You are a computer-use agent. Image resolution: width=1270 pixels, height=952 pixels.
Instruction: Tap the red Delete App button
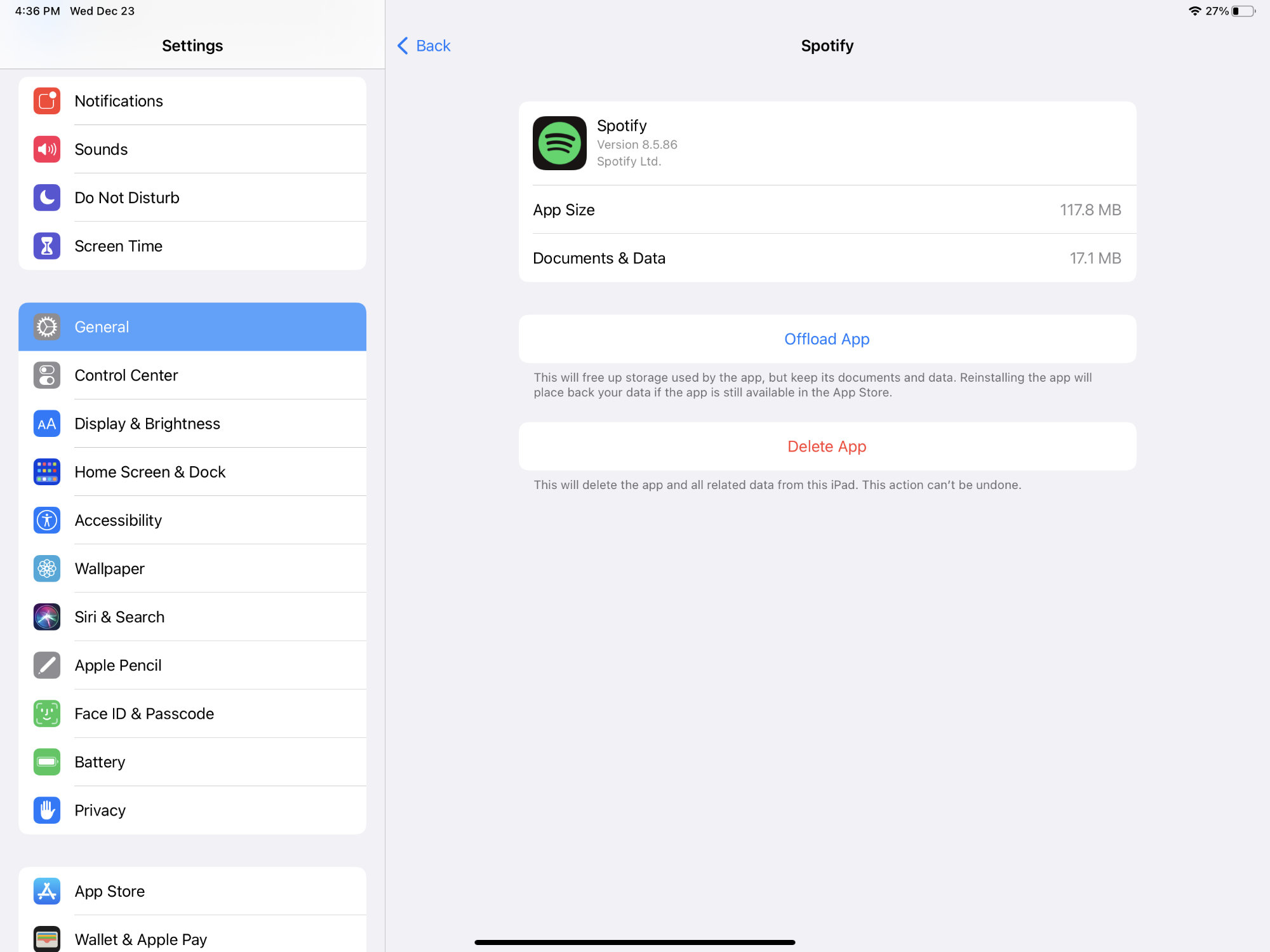point(827,446)
